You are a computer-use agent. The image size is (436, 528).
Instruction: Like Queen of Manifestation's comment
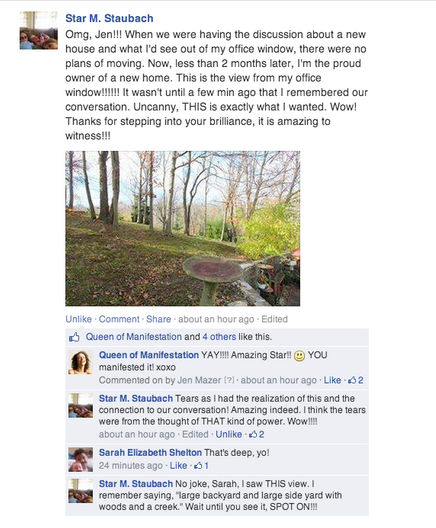pyautogui.click(x=332, y=380)
